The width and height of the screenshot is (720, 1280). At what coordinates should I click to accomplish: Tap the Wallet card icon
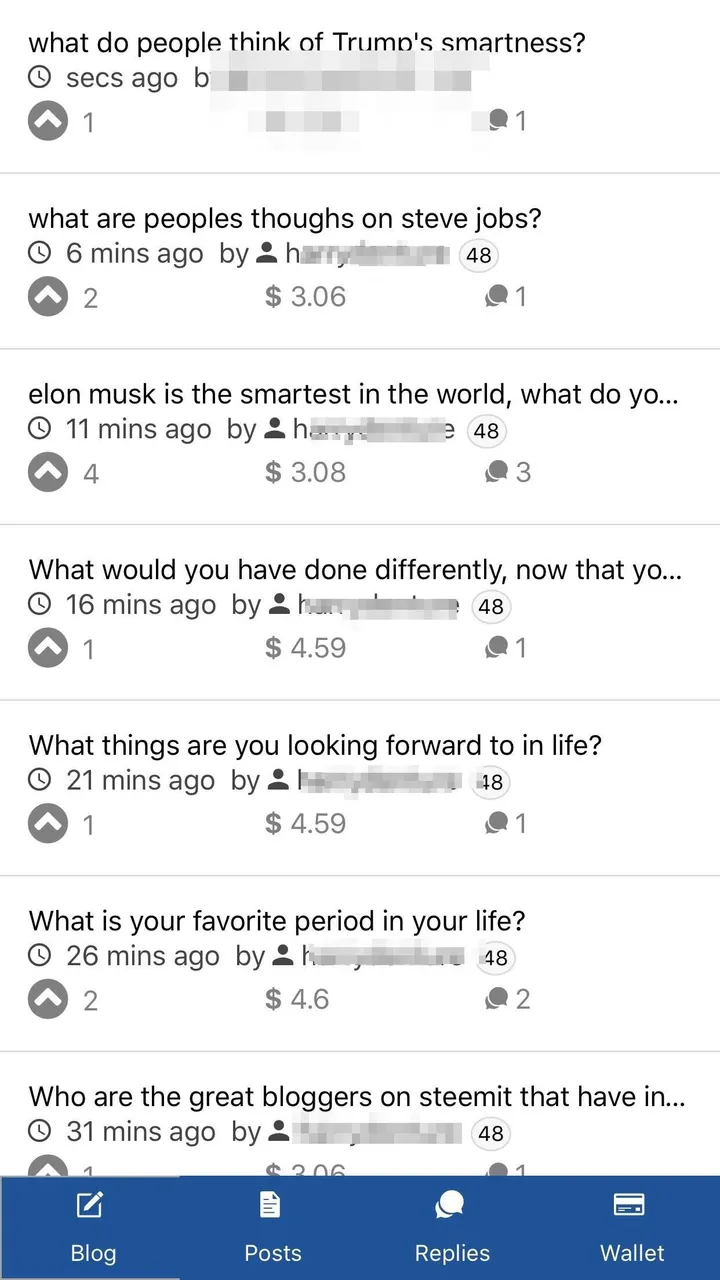(629, 1206)
